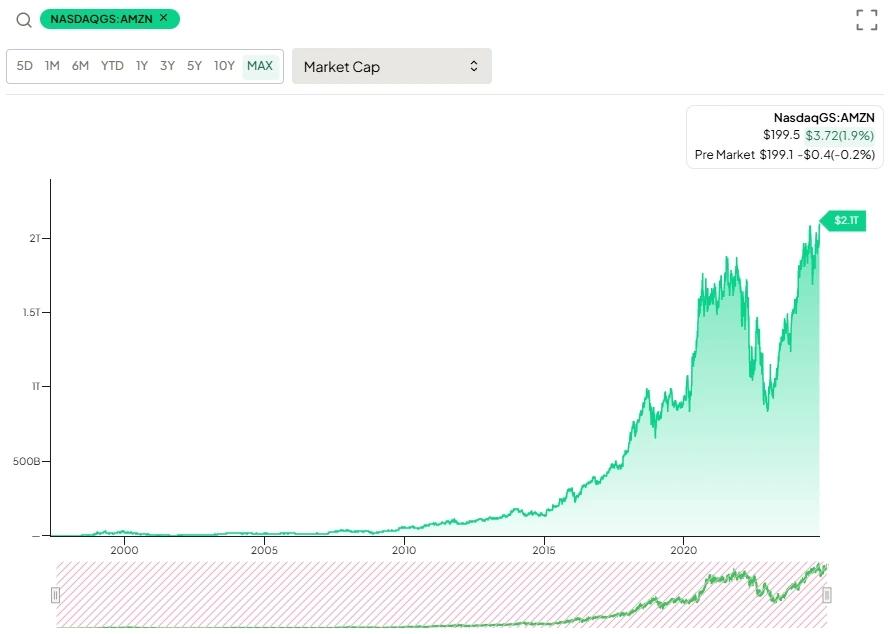Click the -$0.4(-0.2%) pre-market change
The height and width of the screenshot is (634, 888).
[836, 155]
